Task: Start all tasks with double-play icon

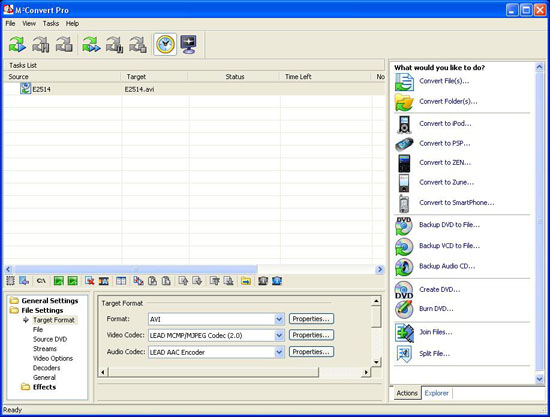Action: tap(91, 45)
